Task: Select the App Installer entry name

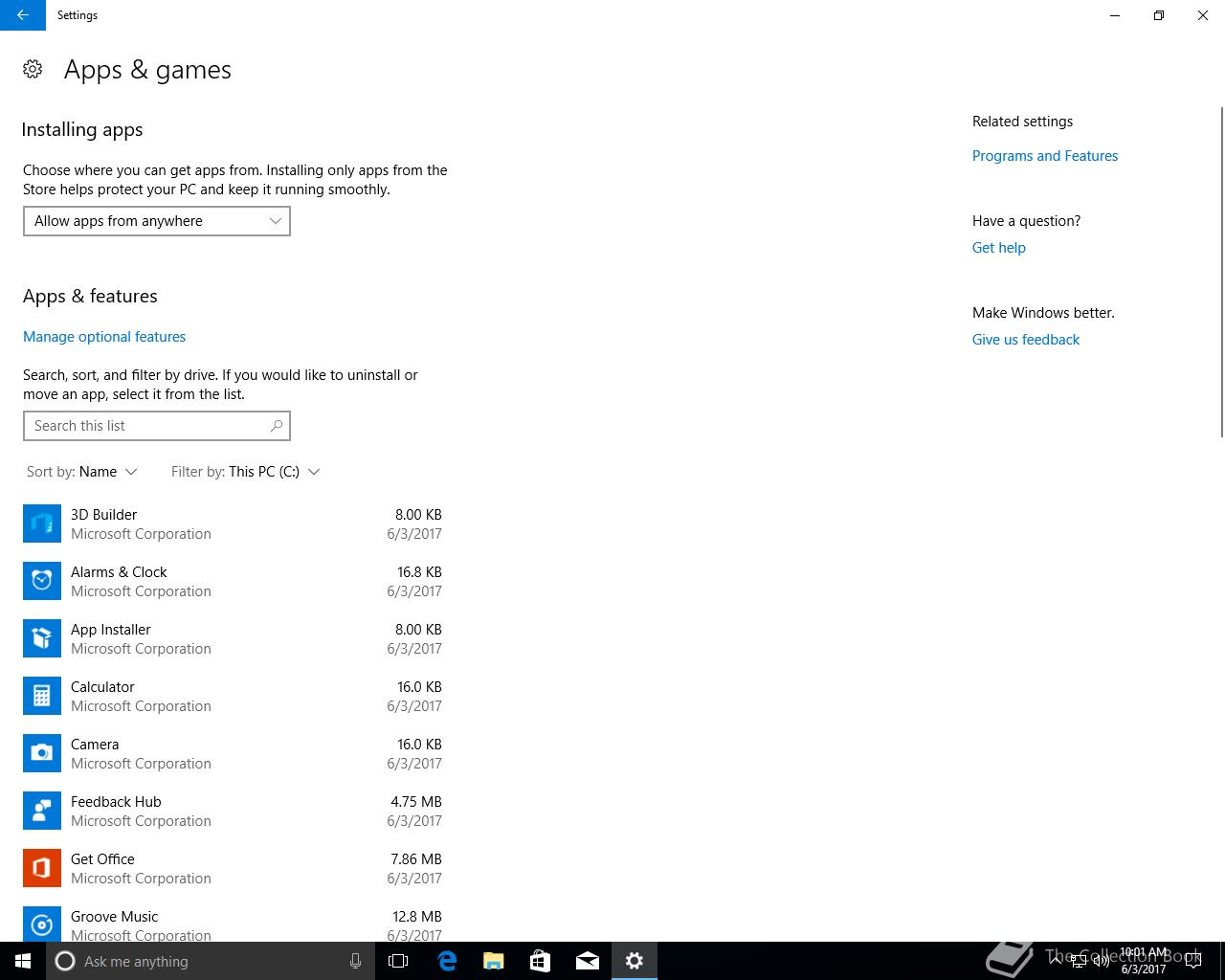Action: click(x=111, y=630)
